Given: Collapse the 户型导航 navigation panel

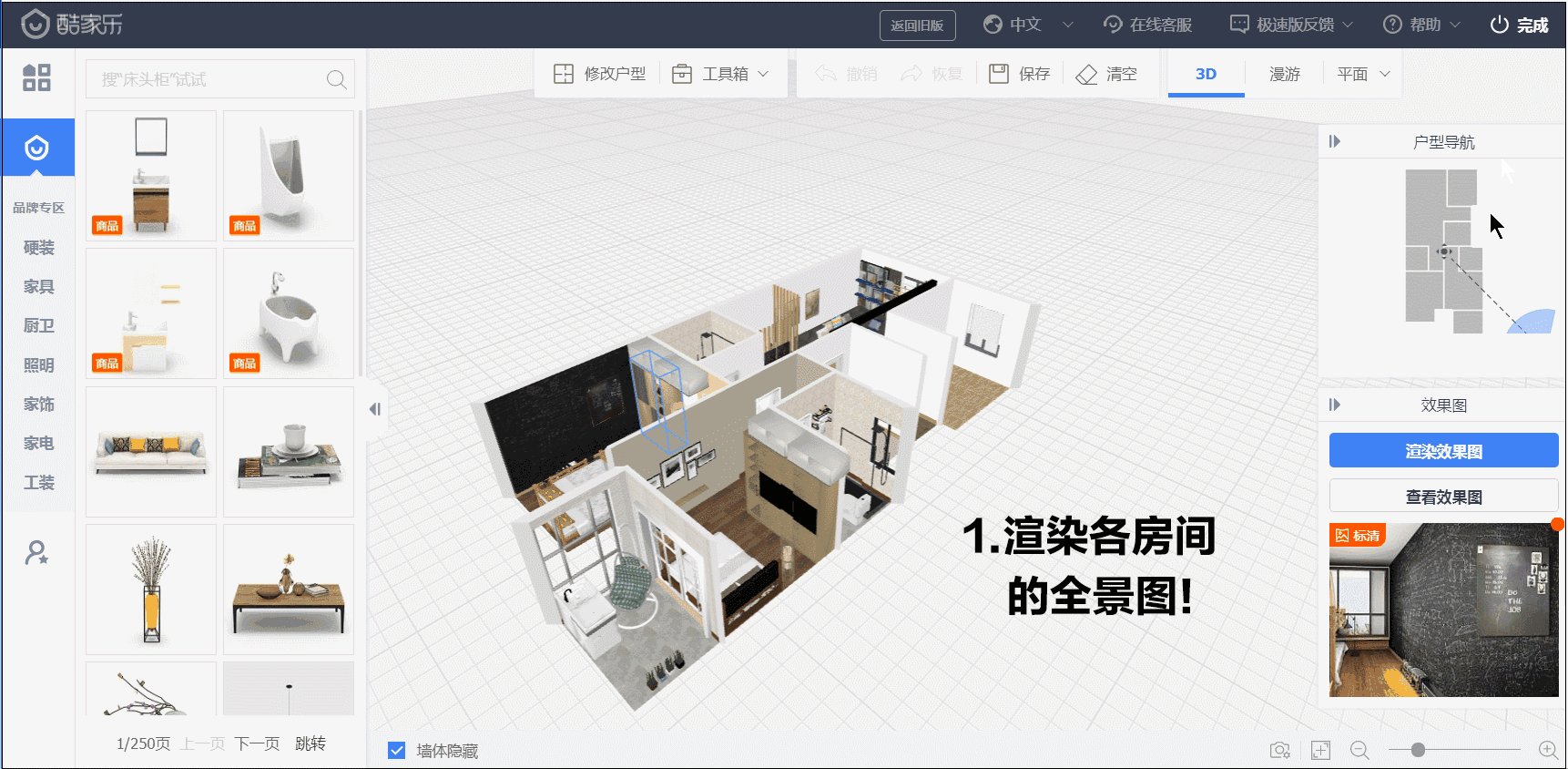Looking at the screenshot, I should click(1335, 141).
